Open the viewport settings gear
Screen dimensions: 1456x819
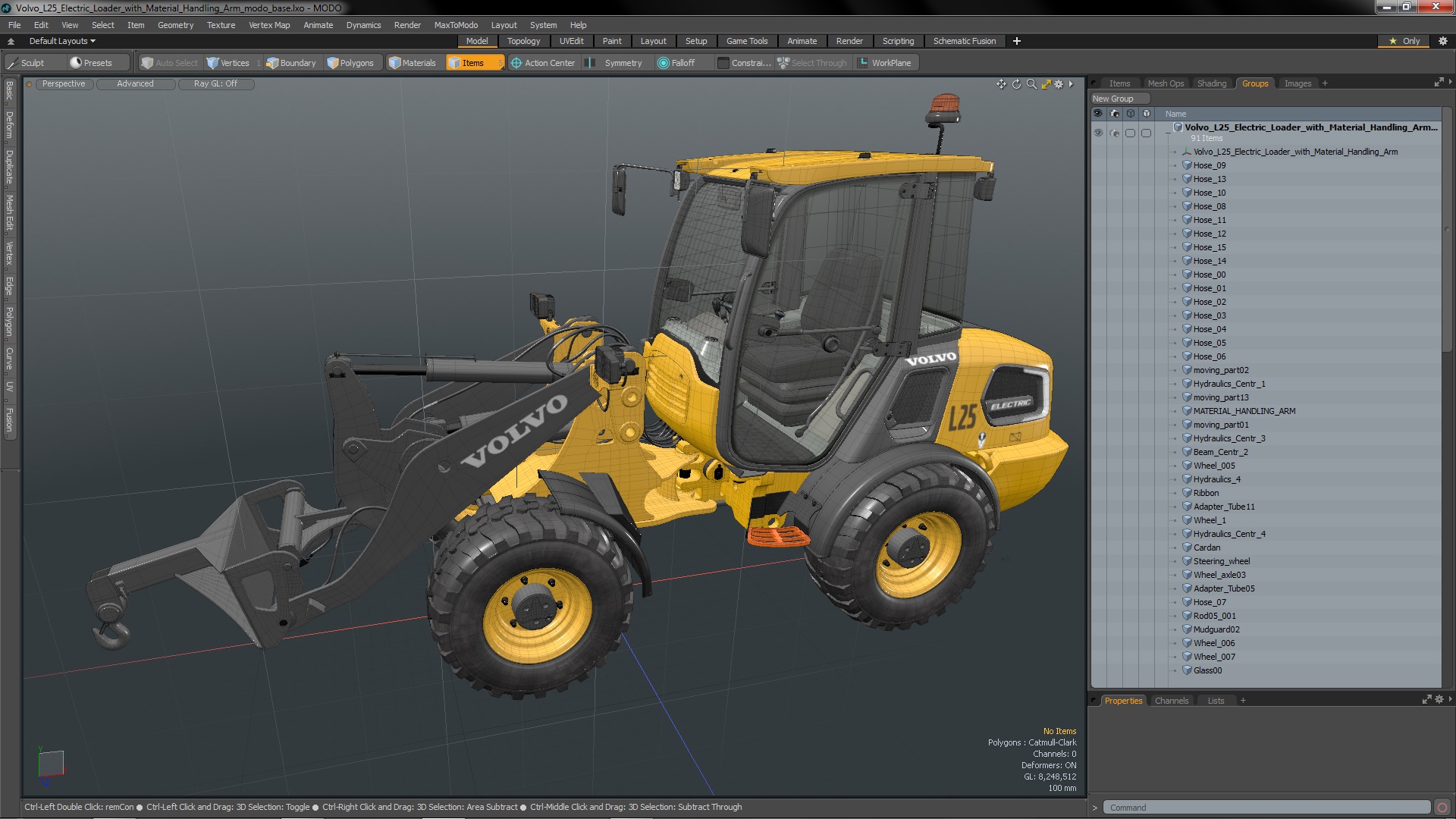tap(1059, 84)
